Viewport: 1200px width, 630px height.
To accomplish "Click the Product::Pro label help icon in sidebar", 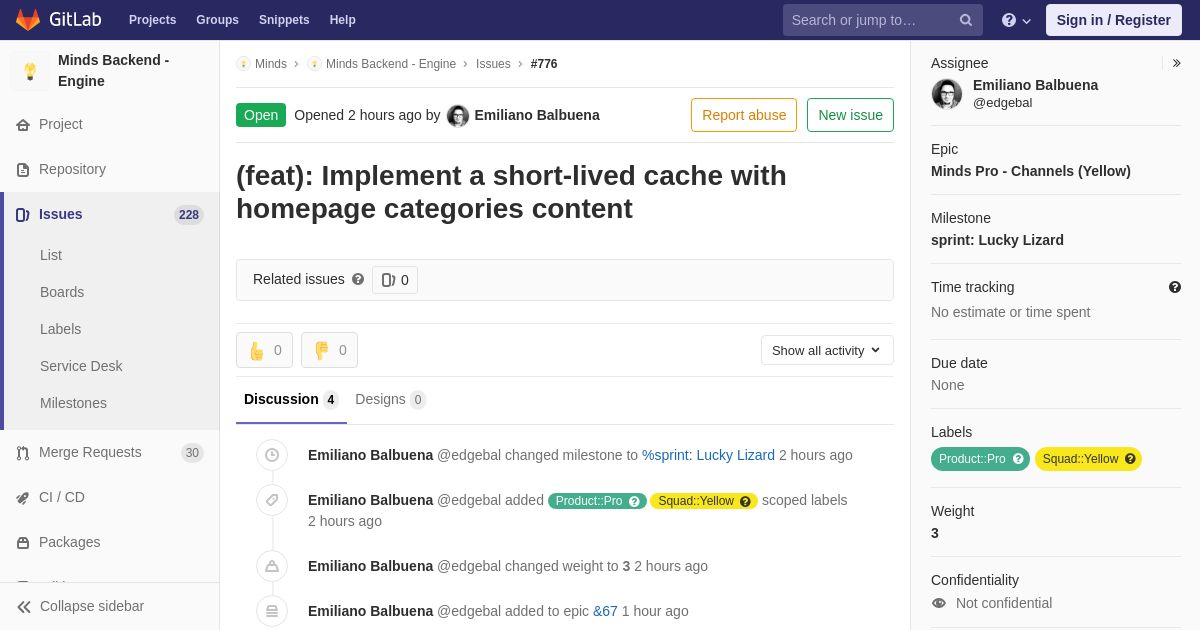I will [1018, 459].
